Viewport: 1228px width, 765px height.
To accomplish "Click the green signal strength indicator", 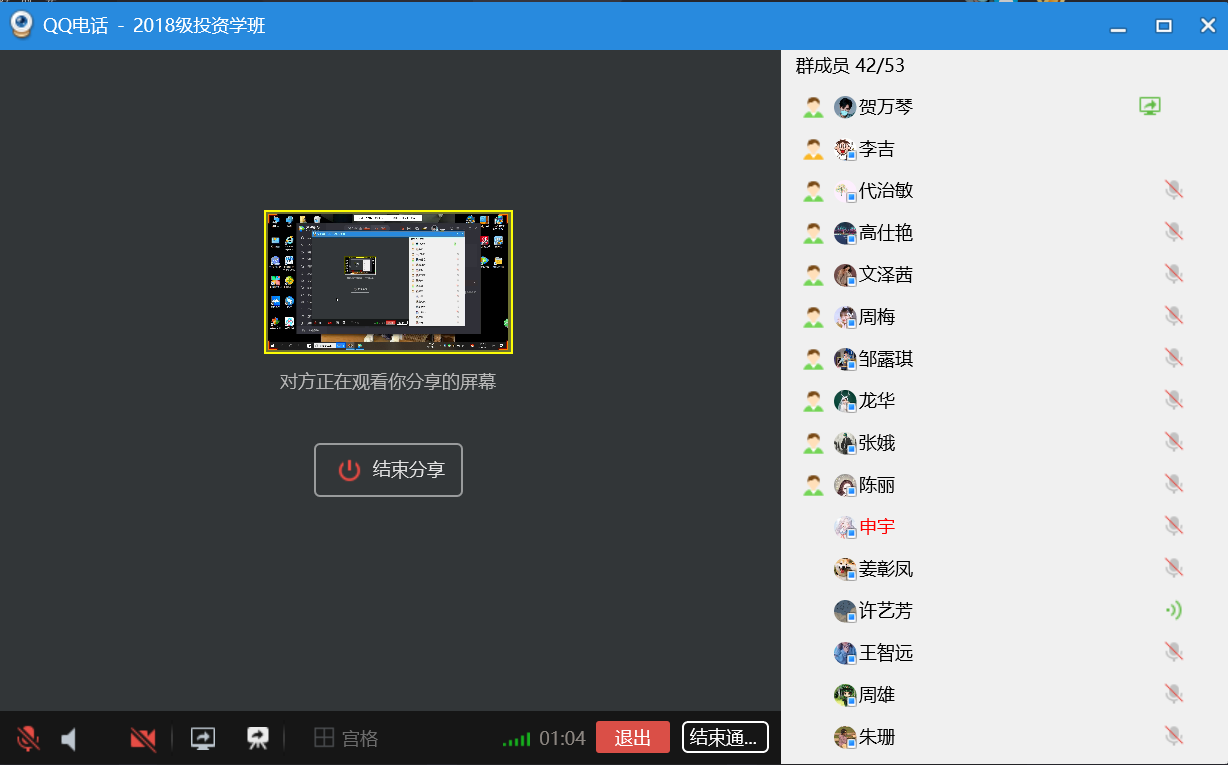I will pyautogui.click(x=516, y=740).
